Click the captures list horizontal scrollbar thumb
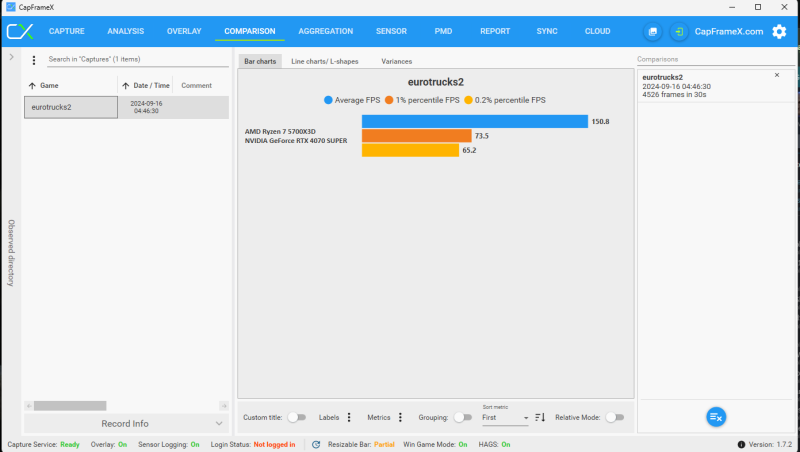This screenshot has height=452, width=800. pos(70,406)
